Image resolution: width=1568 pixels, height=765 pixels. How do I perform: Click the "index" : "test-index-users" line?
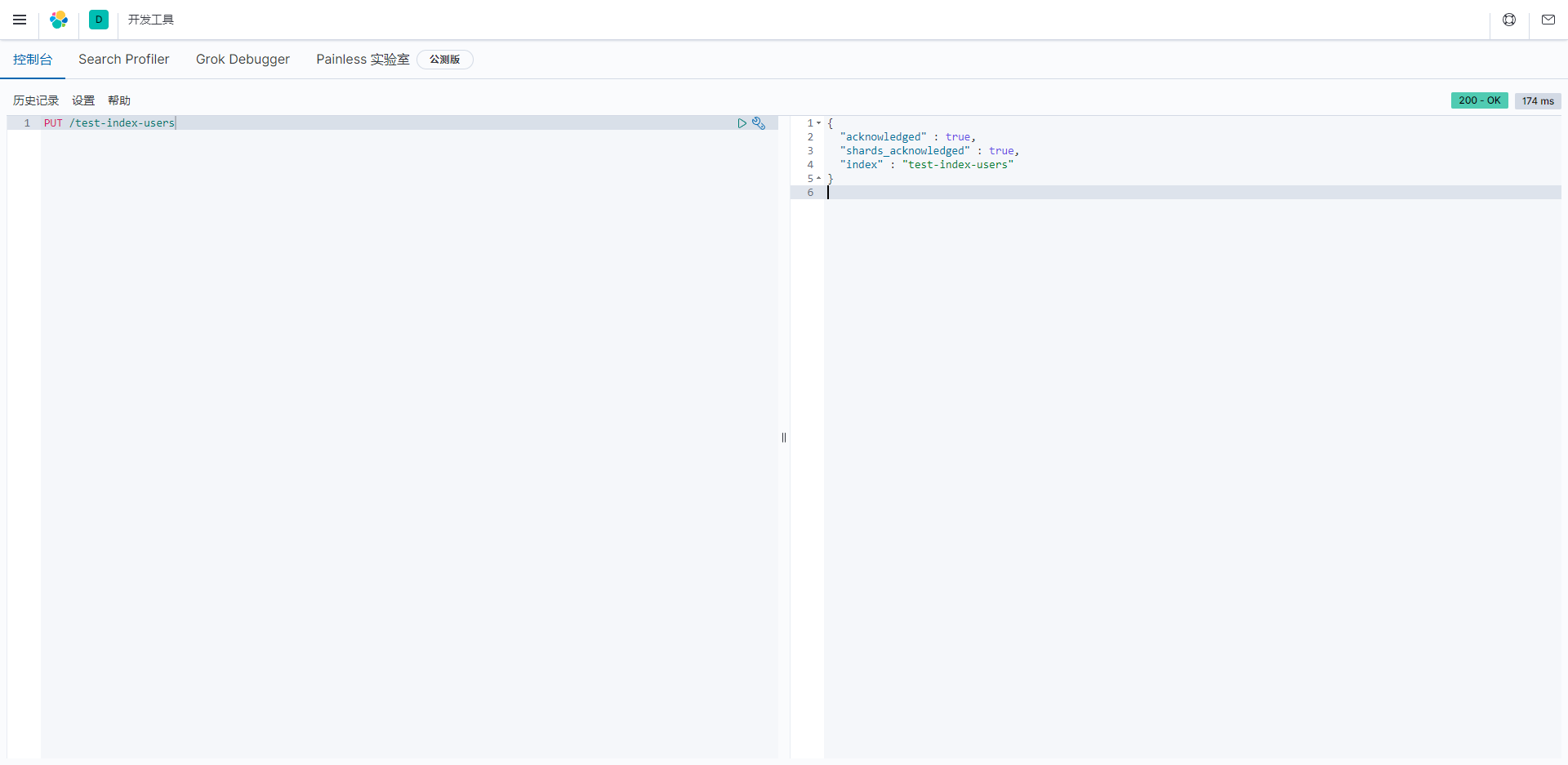tap(927, 165)
